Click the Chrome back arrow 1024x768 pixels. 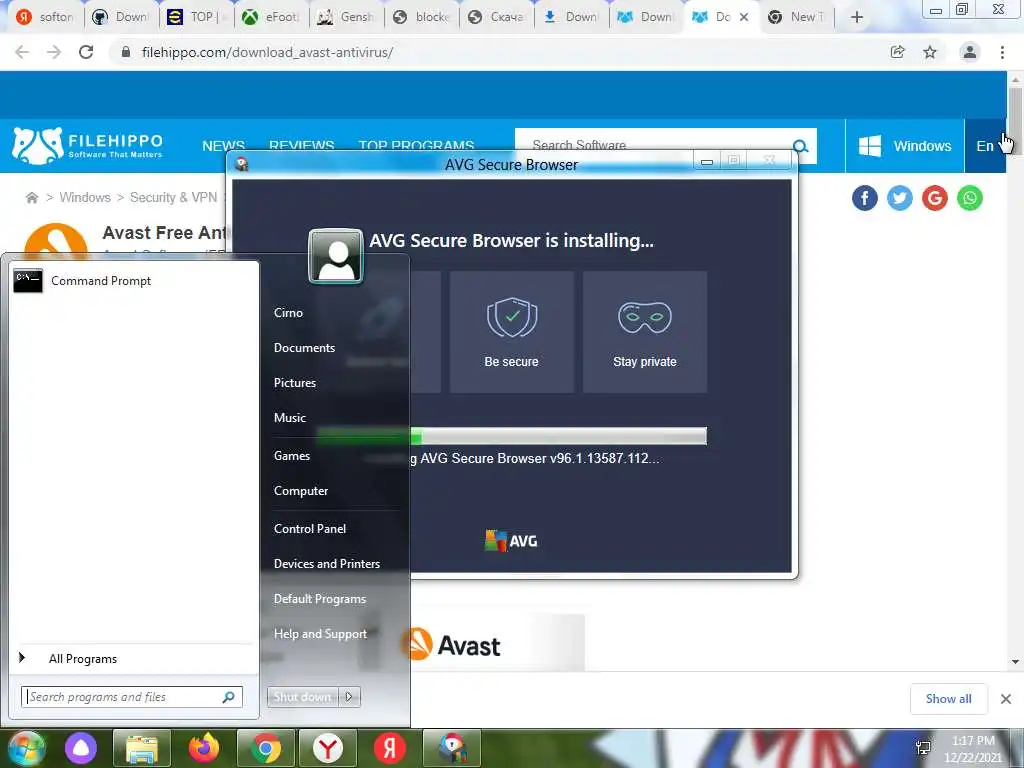22,52
